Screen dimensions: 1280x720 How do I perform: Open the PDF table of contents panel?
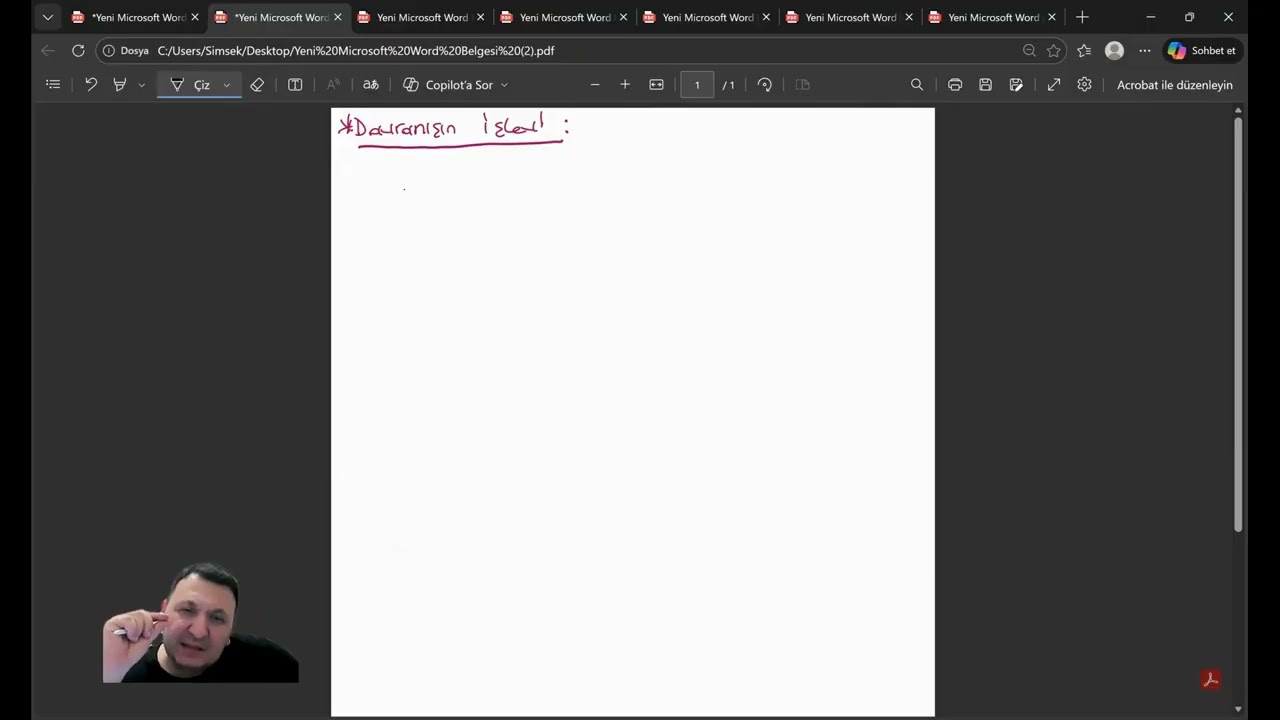pyautogui.click(x=53, y=85)
